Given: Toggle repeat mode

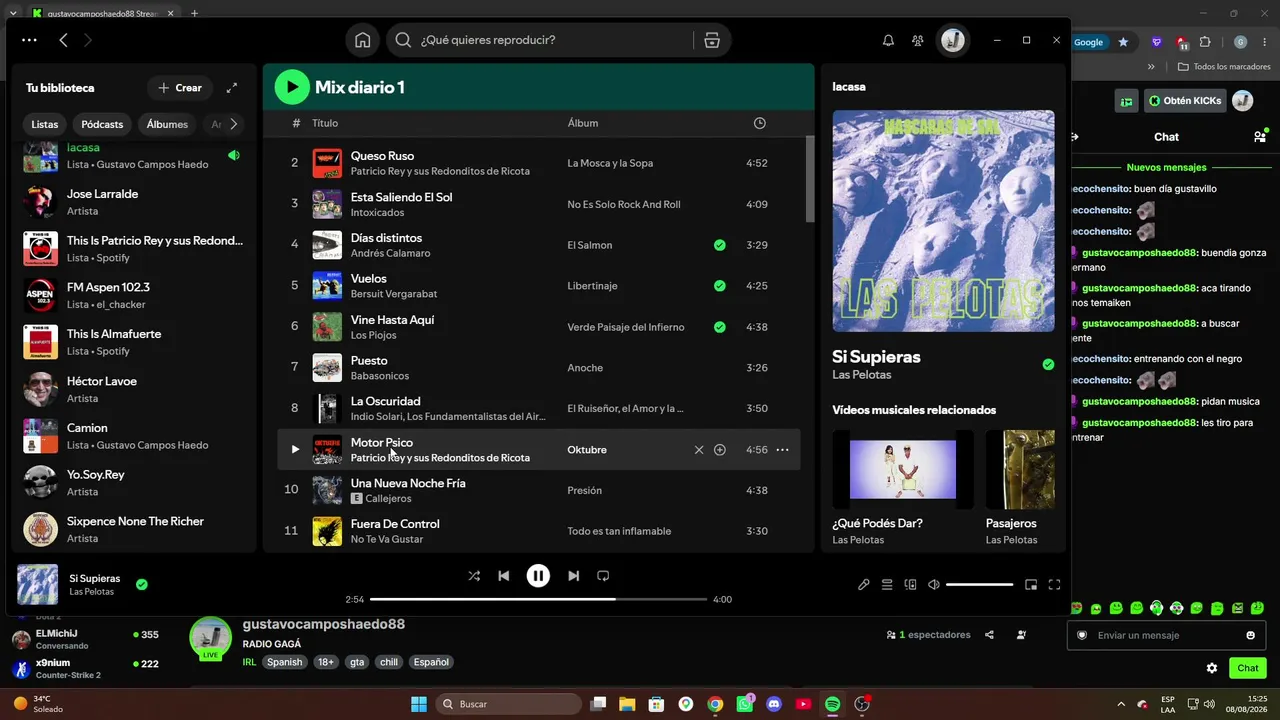Looking at the screenshot, I should tap(603, 576).
